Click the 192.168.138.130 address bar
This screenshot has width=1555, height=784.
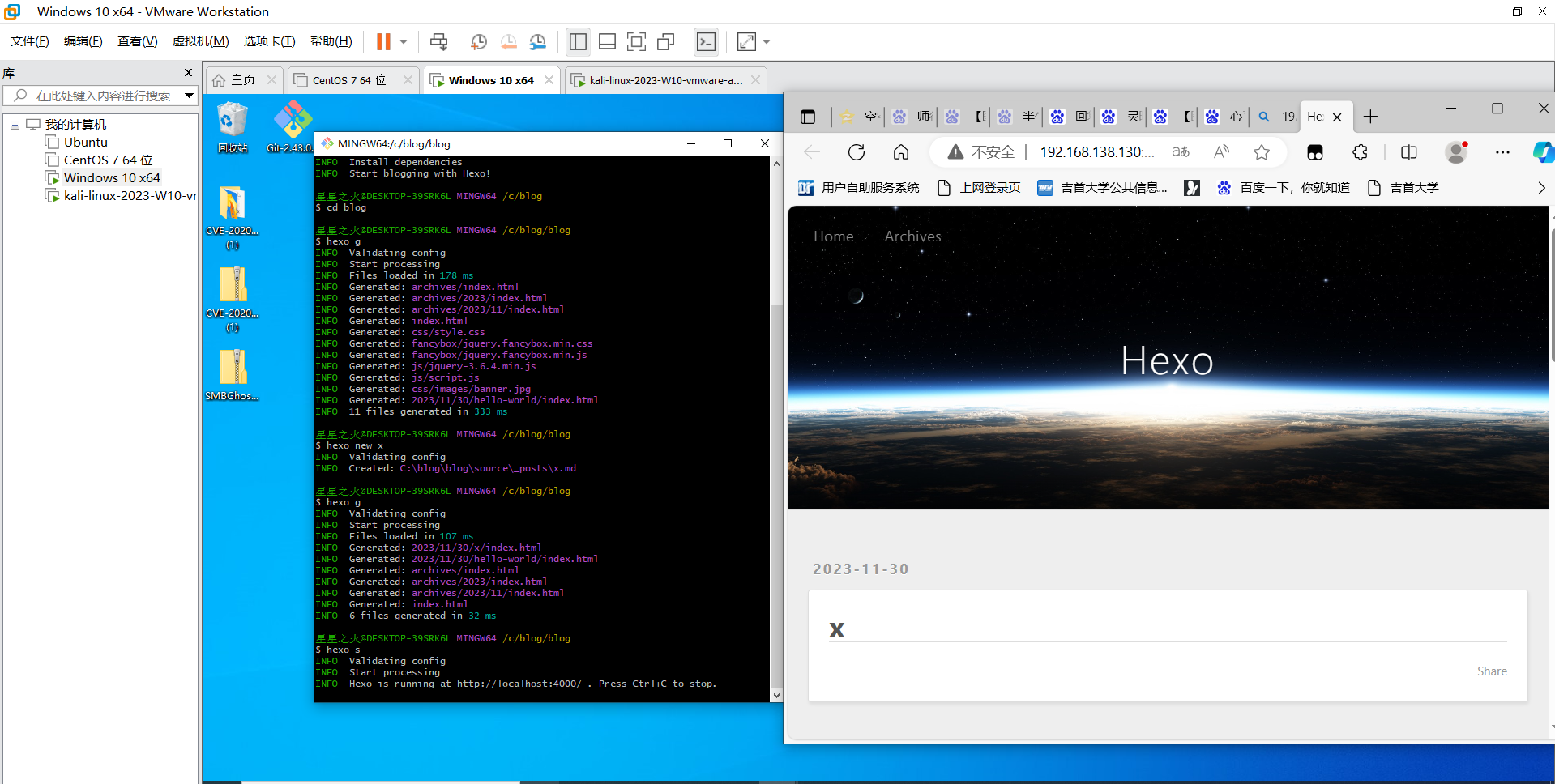coord(1097,152)
